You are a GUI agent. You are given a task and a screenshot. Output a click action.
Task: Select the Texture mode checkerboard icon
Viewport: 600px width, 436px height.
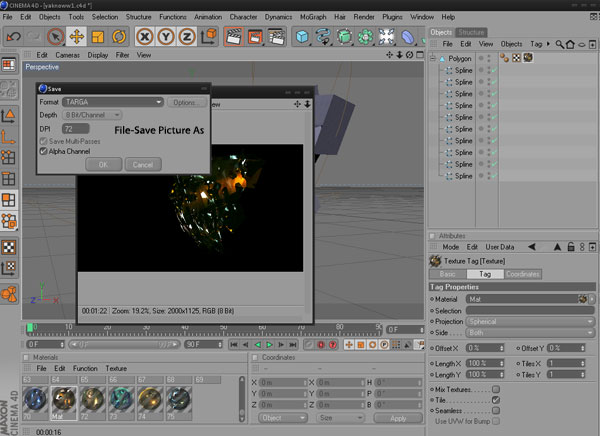8,247
